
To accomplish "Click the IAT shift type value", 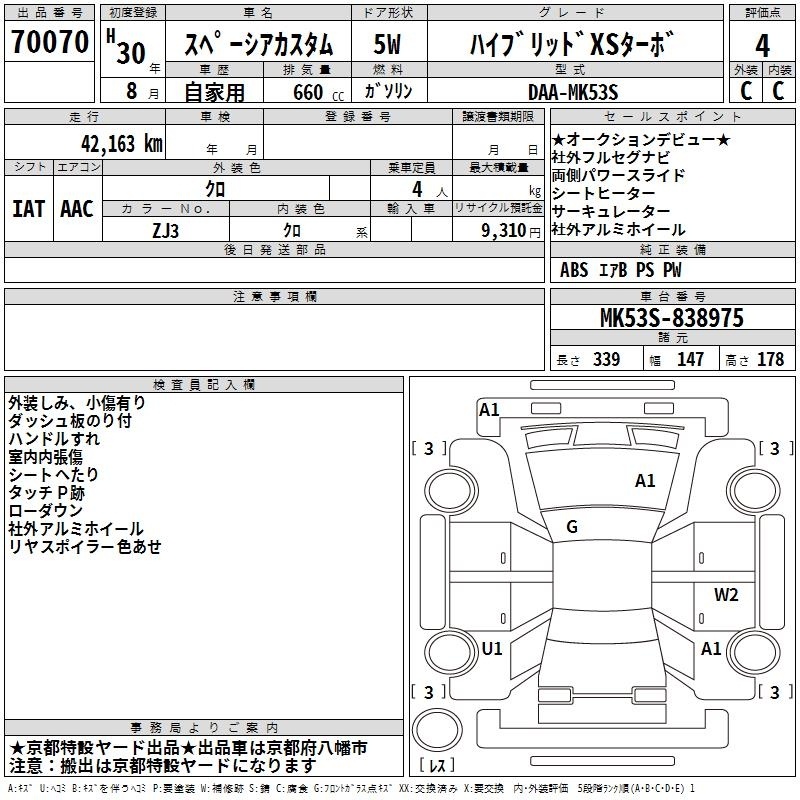I will (x=28, y=209).
